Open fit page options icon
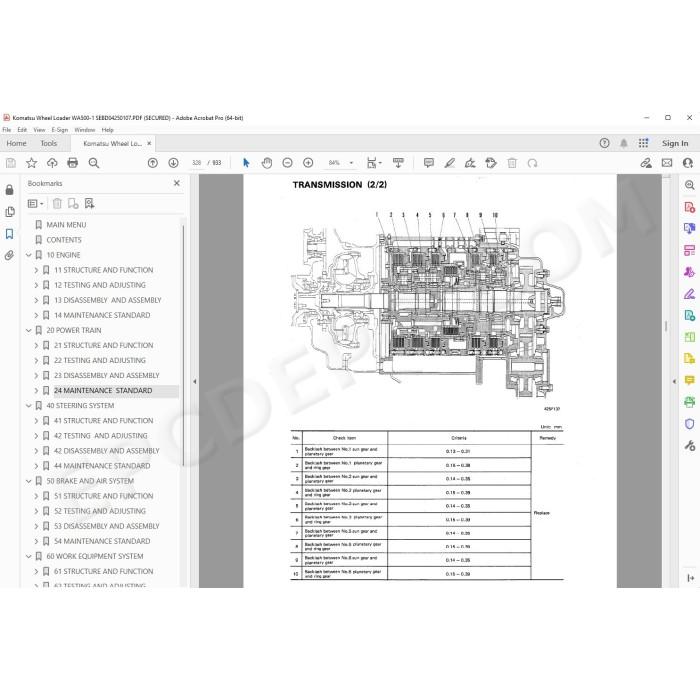700x700 pixels. pos(374,163)
